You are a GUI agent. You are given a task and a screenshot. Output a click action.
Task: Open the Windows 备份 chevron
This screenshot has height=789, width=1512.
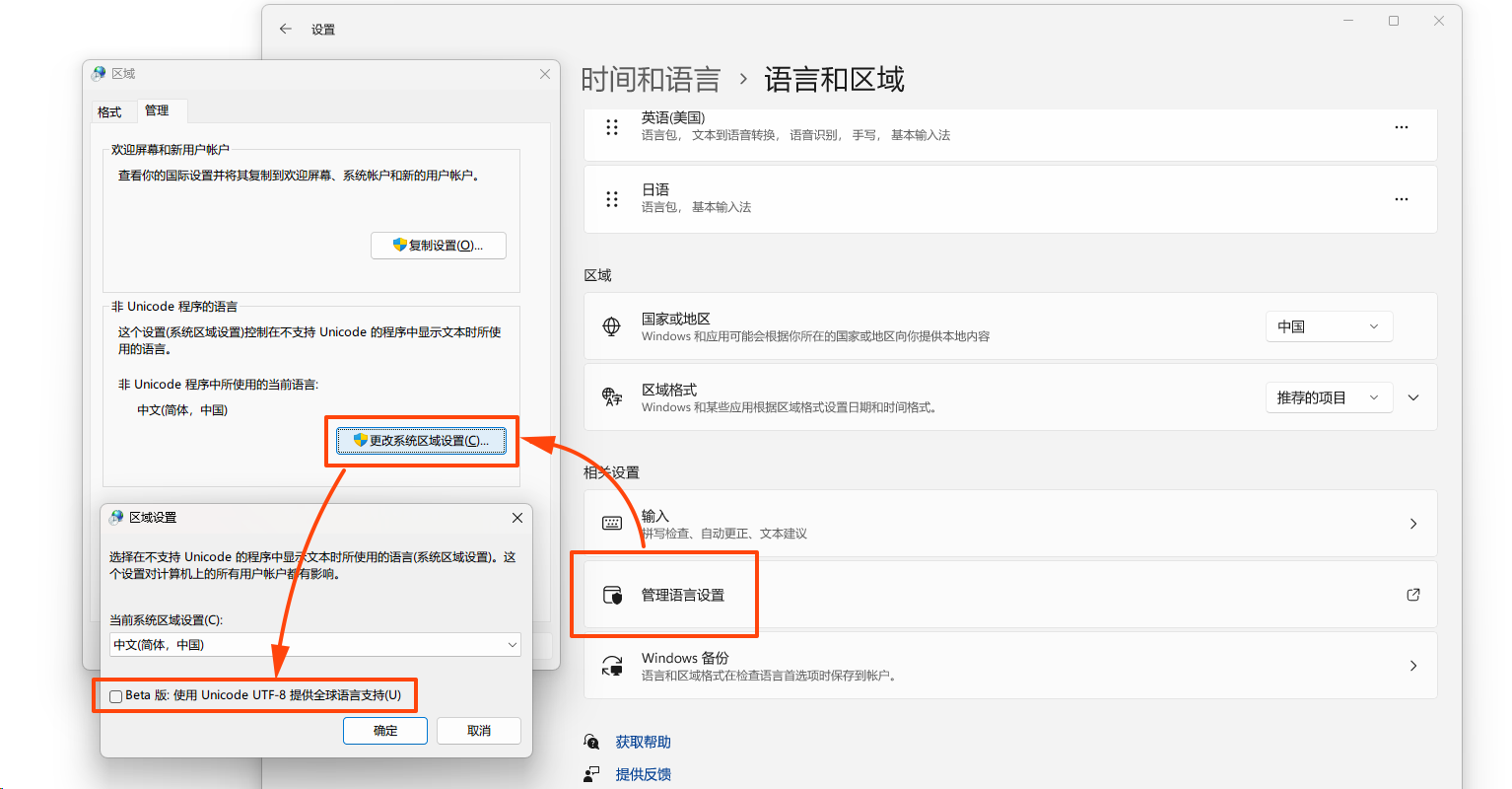pos(1413,666)
